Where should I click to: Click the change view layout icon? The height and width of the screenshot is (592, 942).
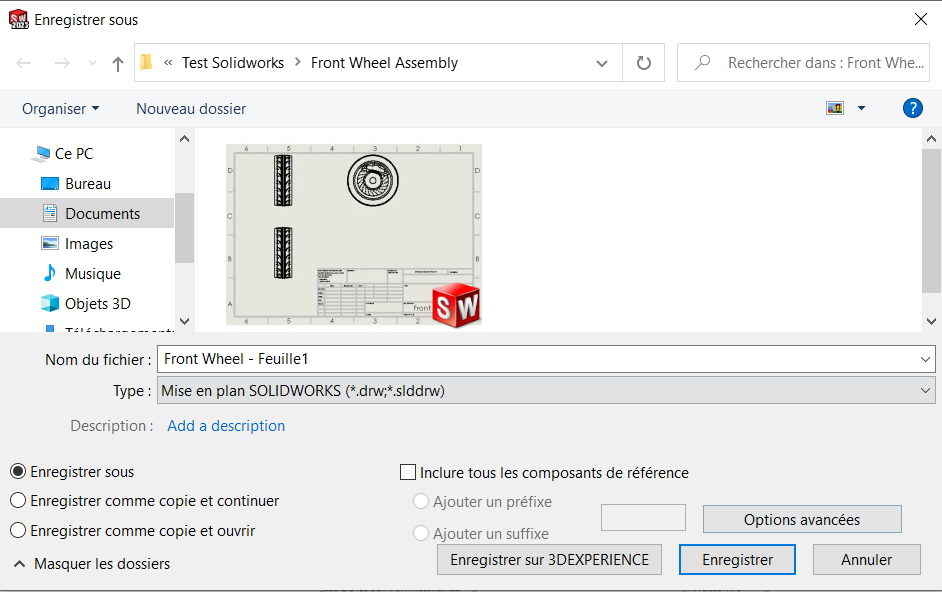835,108
